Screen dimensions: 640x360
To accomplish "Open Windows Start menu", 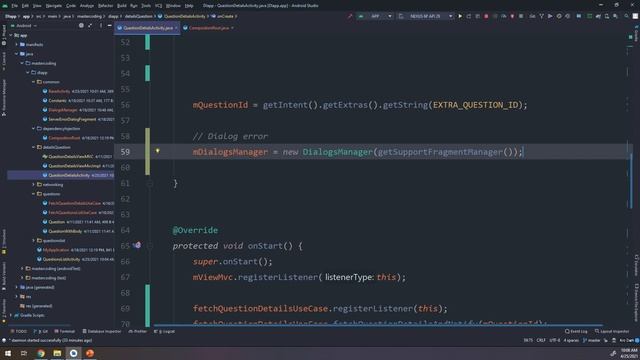I will point(8,353).
